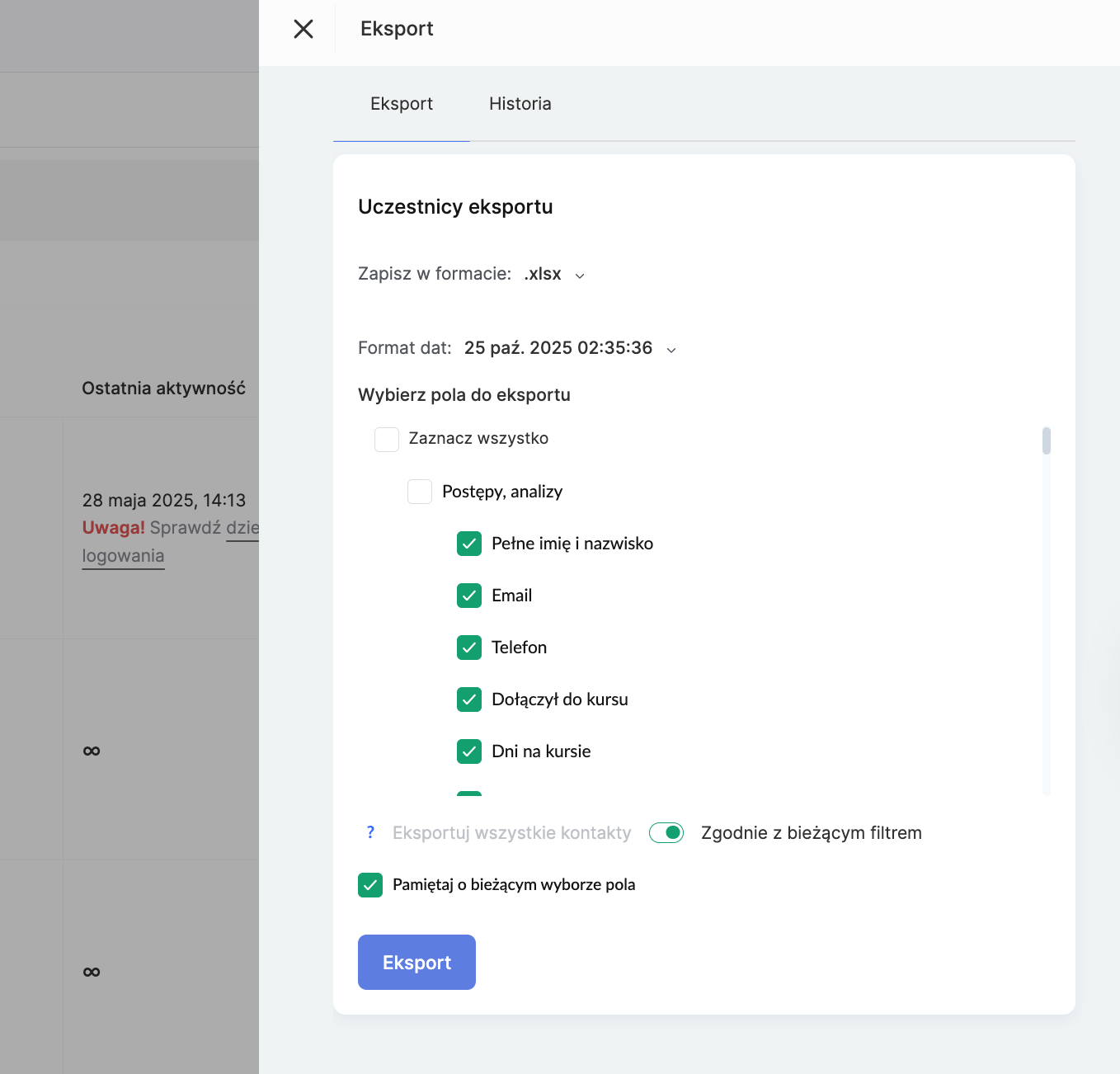Click the Eksportuj wszystkie kontakty label

coord(511,833)
